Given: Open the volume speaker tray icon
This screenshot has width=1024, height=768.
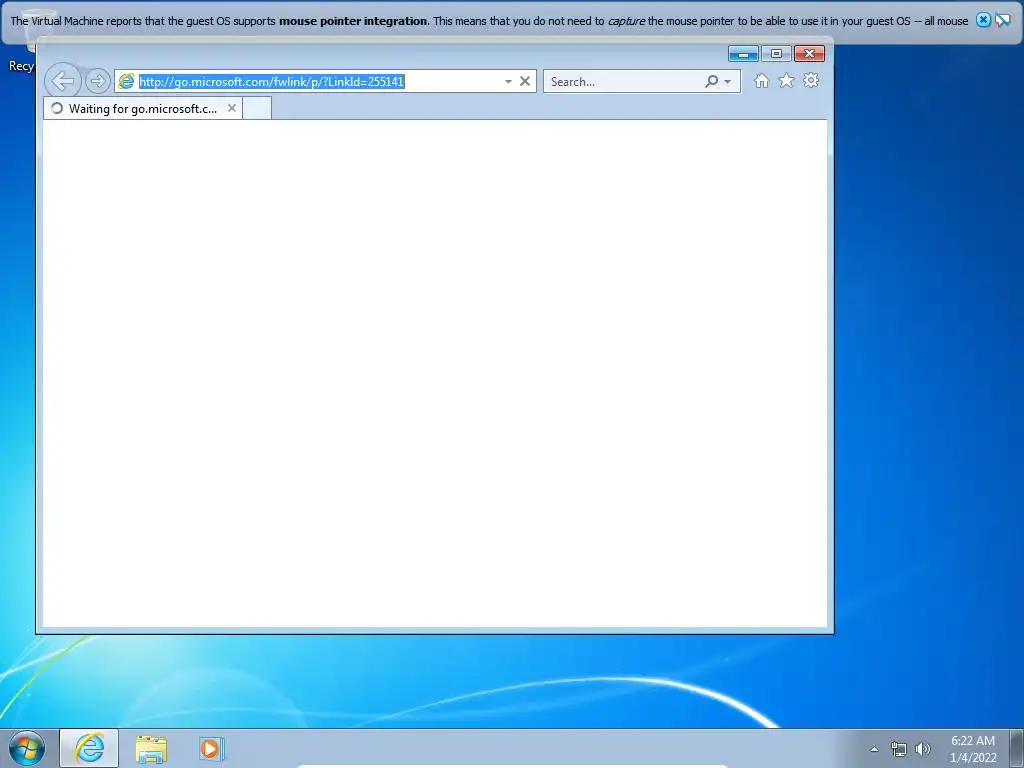Looking at the screenshot, I should [923, 749].
